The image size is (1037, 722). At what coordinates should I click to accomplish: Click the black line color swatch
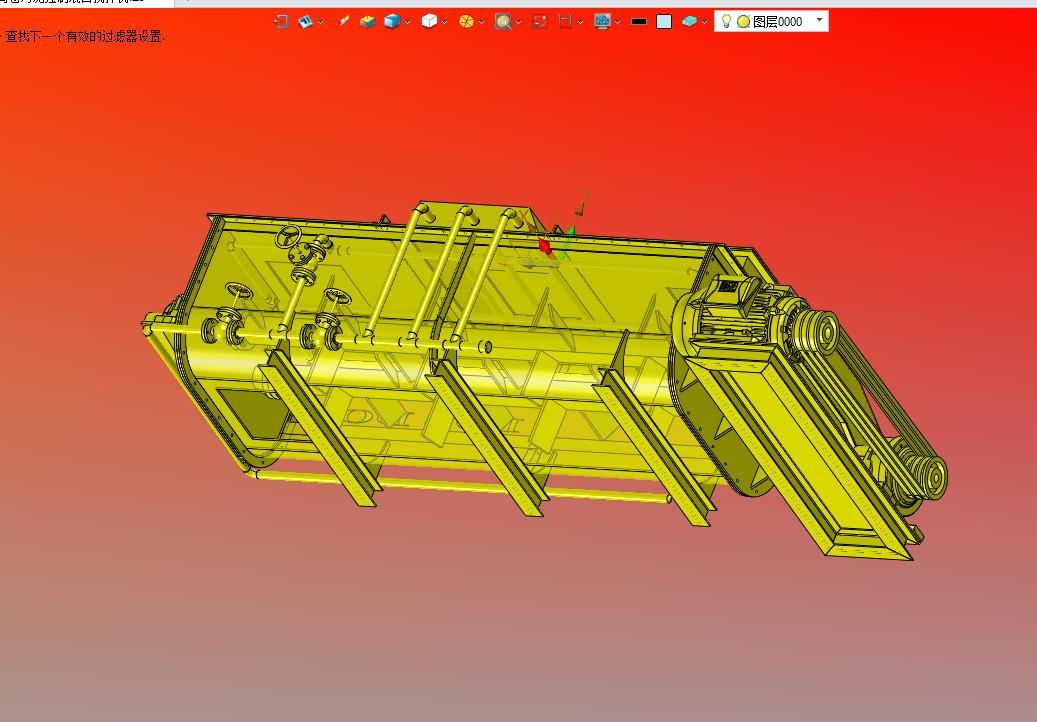[639, 22]
